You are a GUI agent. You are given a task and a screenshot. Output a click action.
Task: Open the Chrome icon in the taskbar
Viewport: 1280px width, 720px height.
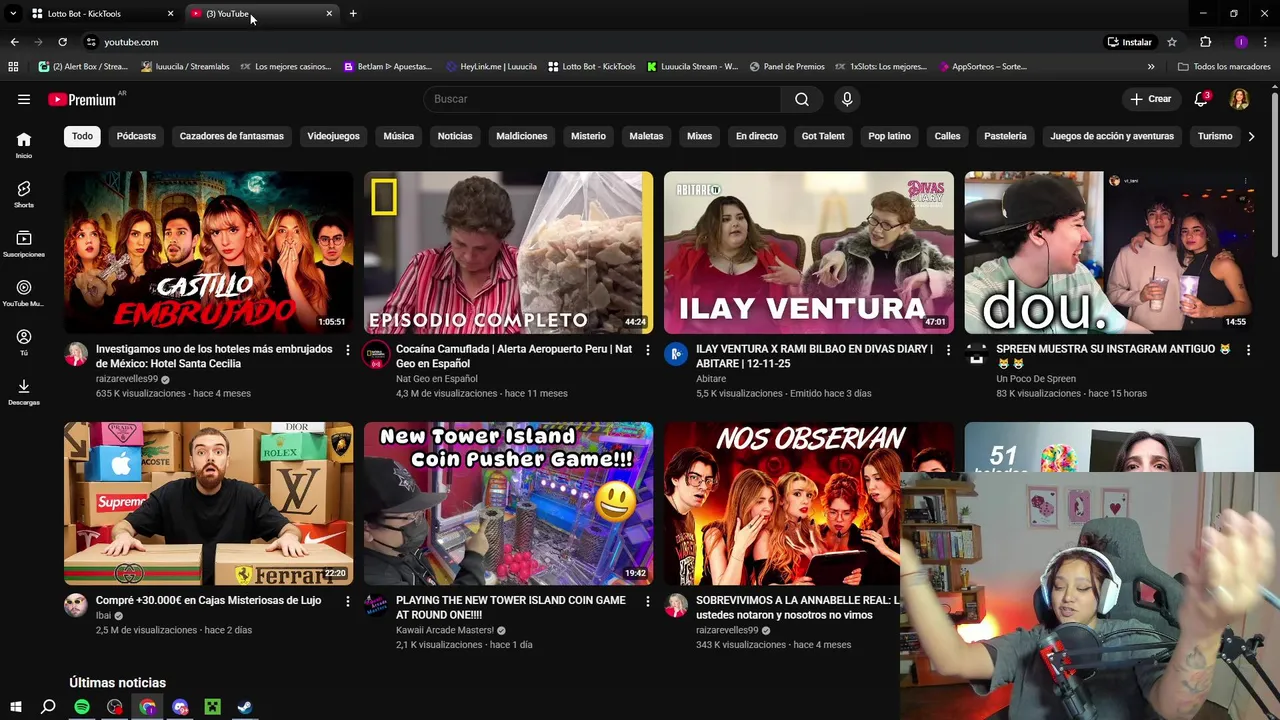[x=148, y=707]
